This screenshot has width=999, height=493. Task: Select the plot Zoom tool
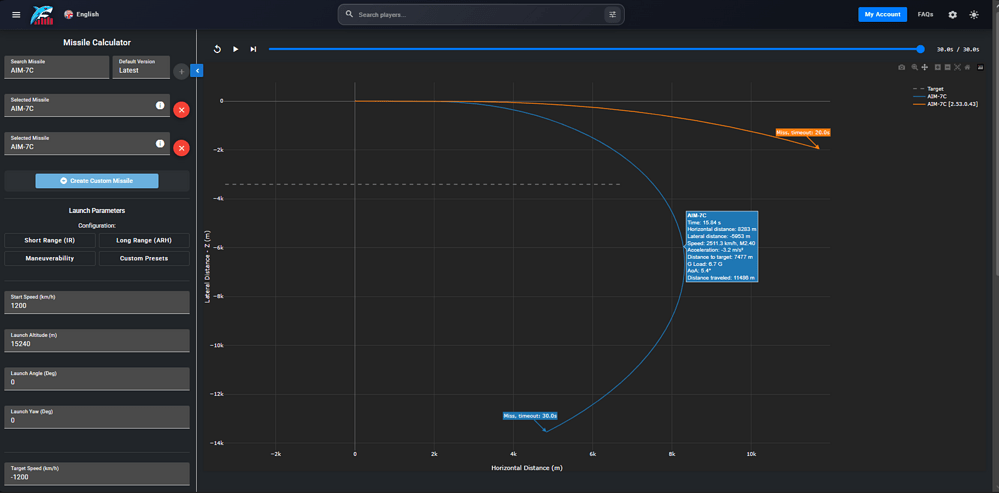(914, 67)
